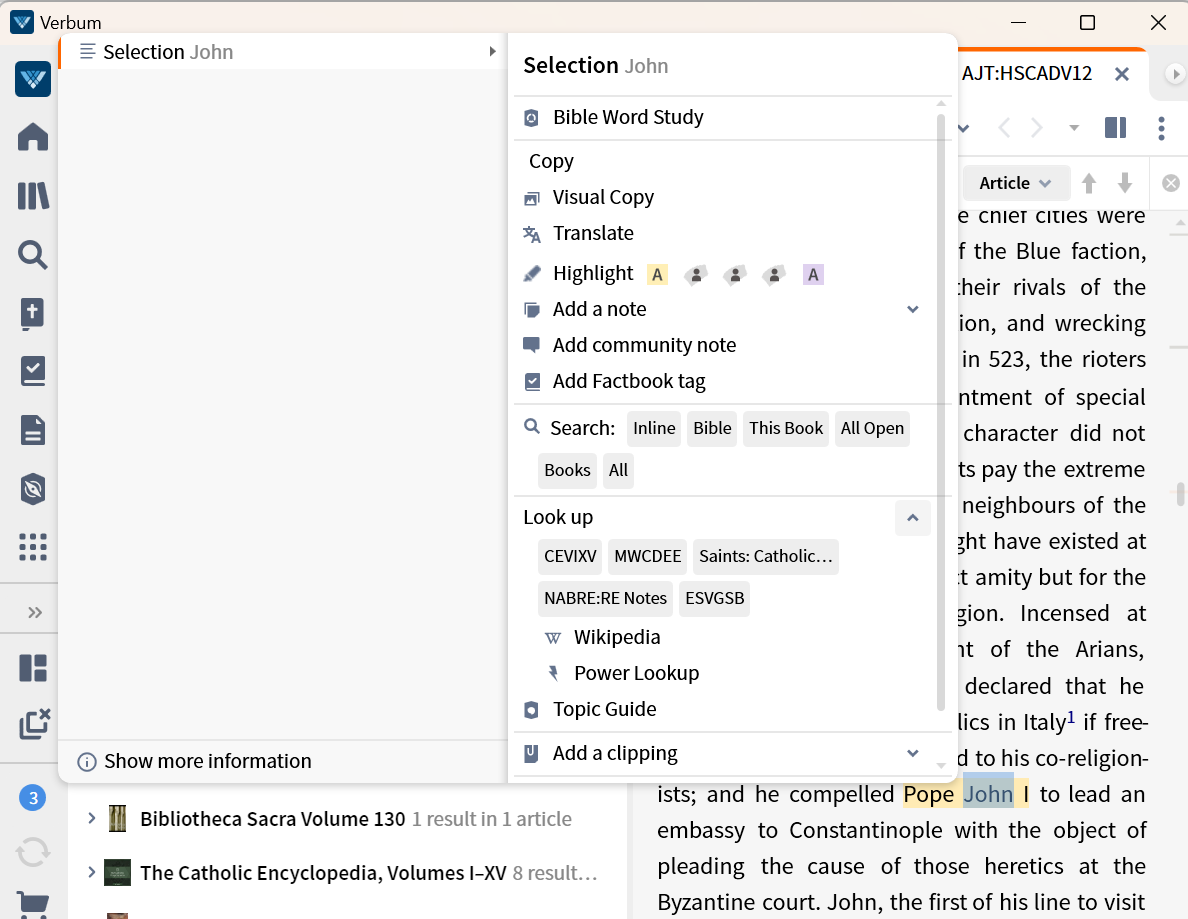Open the Article dropdown
This screenshot has height=919, width=1188.
pyautogui.click(x=1015, y=183)
